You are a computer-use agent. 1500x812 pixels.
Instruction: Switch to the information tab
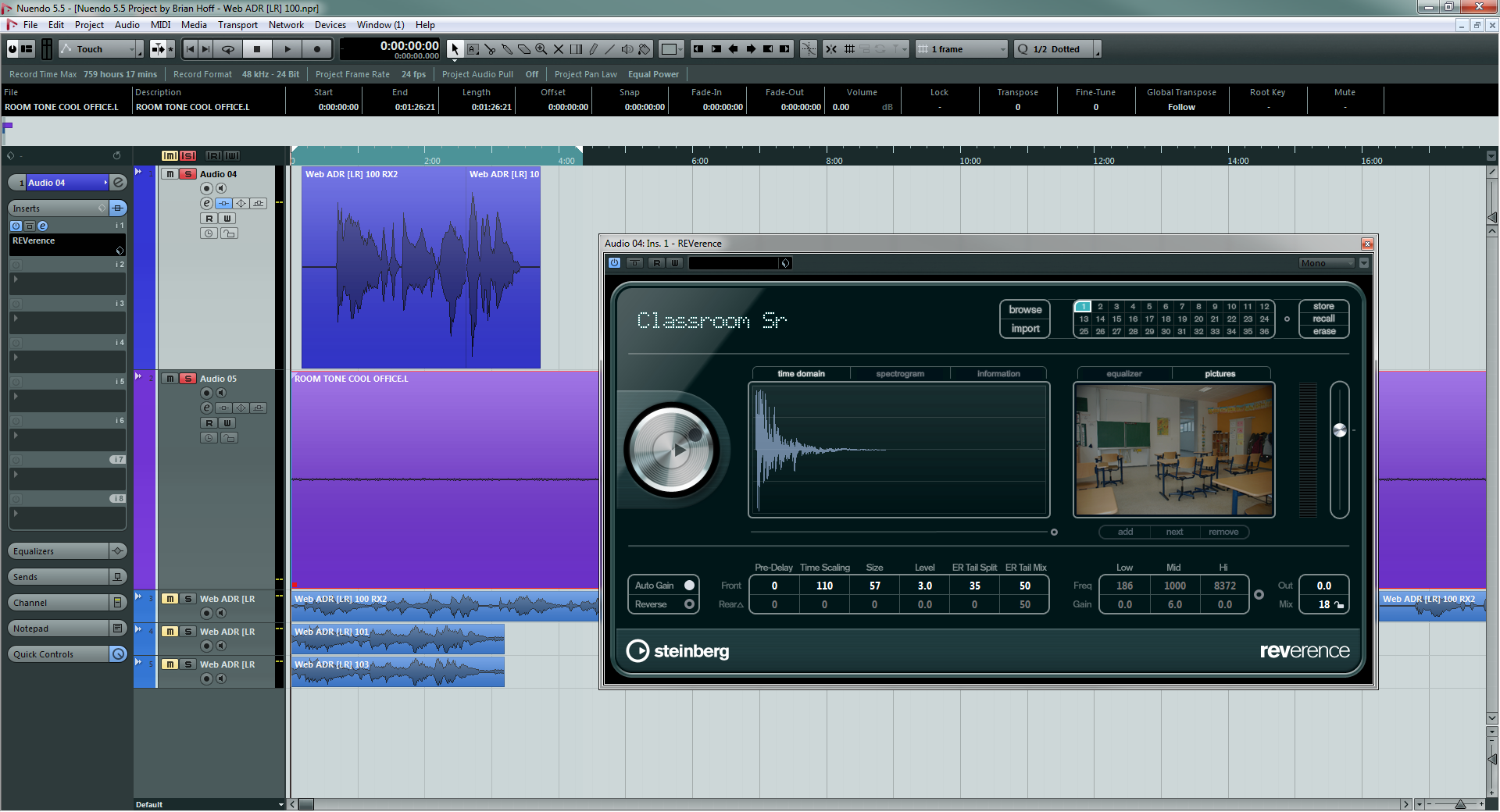pyautogui.click(x=998, y=374)
